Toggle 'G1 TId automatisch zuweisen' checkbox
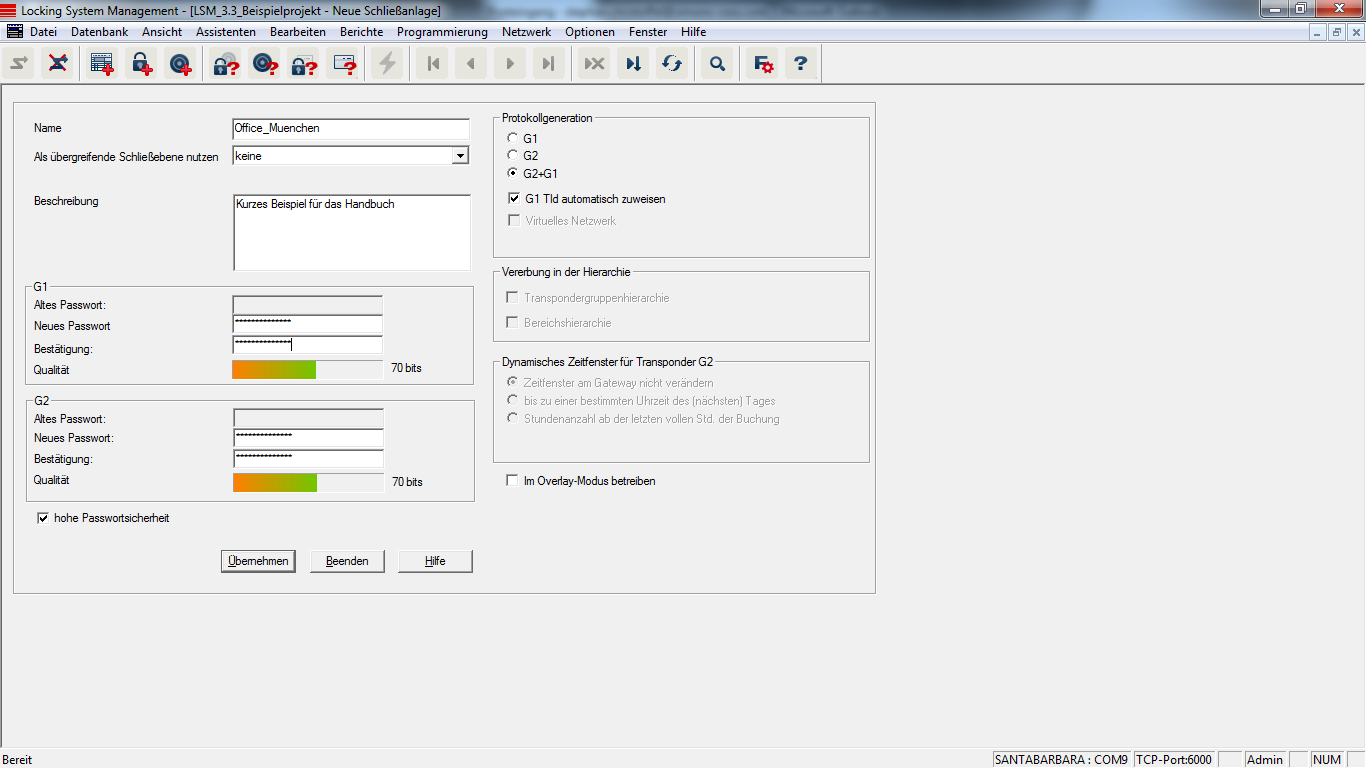Viewport: 1366px width, 768px height. [x=514, y=199]
